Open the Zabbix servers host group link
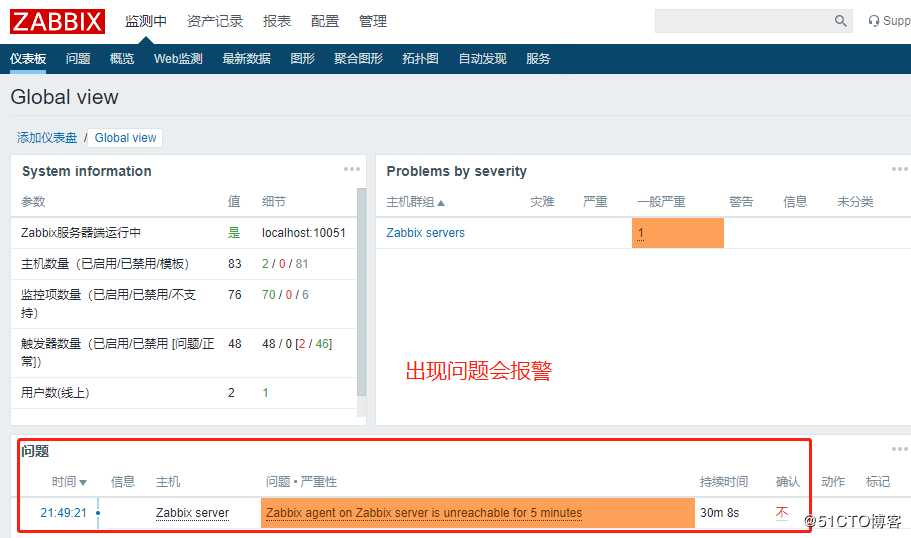911x538 pixels. pos(425,233)
